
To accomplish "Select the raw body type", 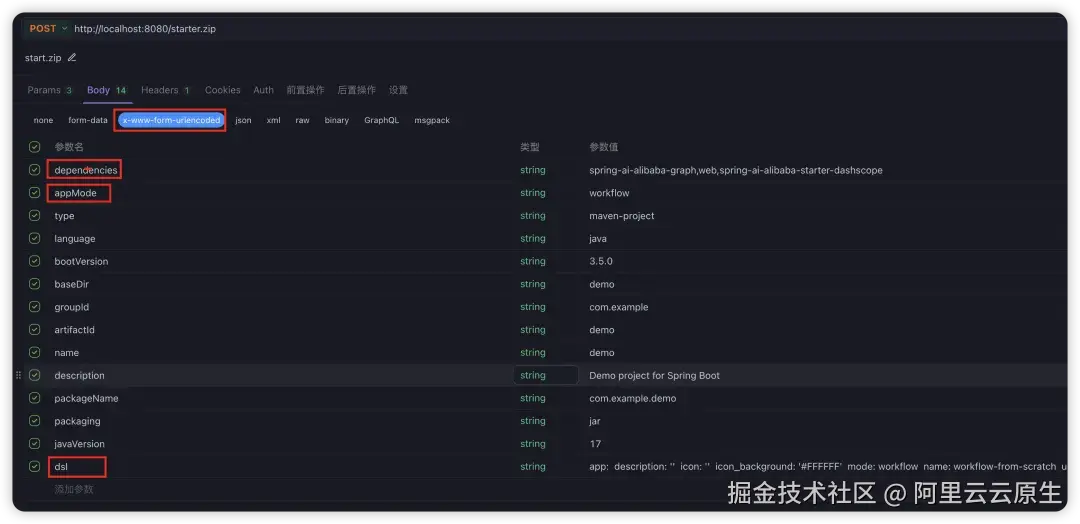I will 302,120.
